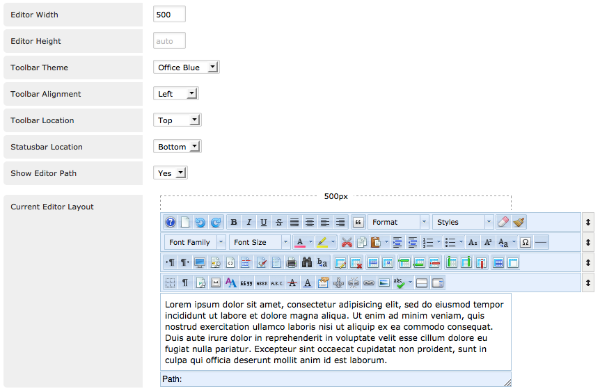Click the Editor Height input field
Viewport: 600px width, 391px height.
169,41
